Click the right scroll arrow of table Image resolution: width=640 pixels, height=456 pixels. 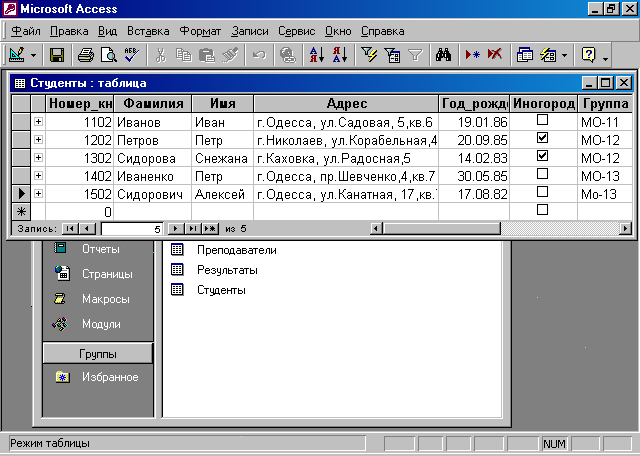click(625, 229)
